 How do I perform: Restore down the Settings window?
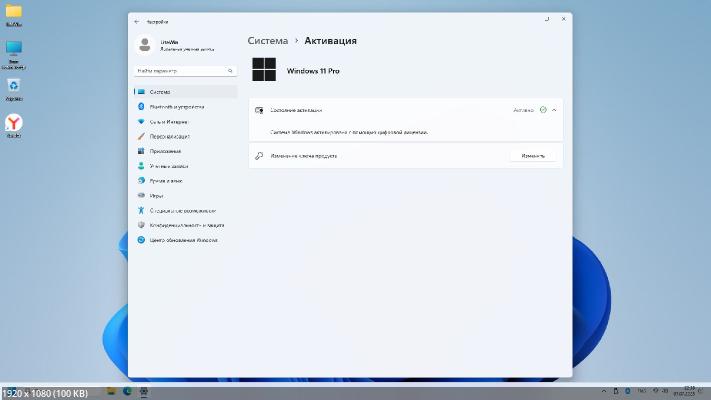547,19
